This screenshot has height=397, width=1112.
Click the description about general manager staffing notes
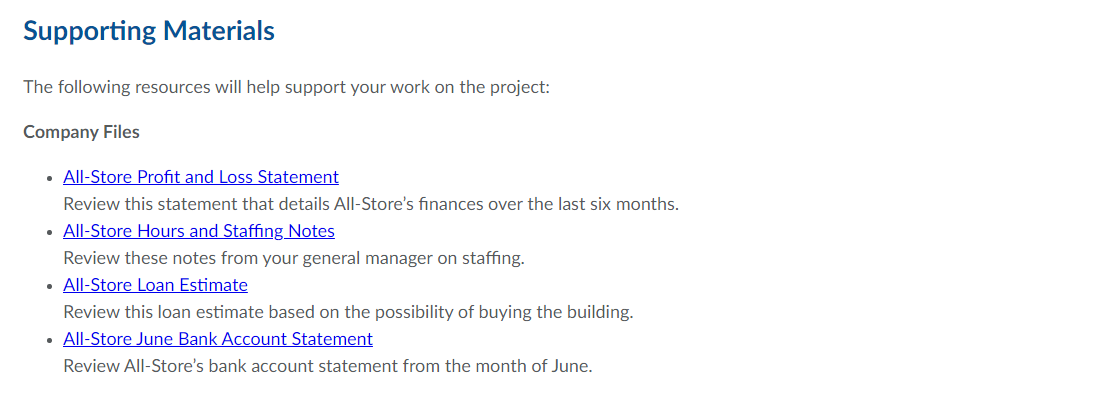pyautogui.click(x=294, y=258)
